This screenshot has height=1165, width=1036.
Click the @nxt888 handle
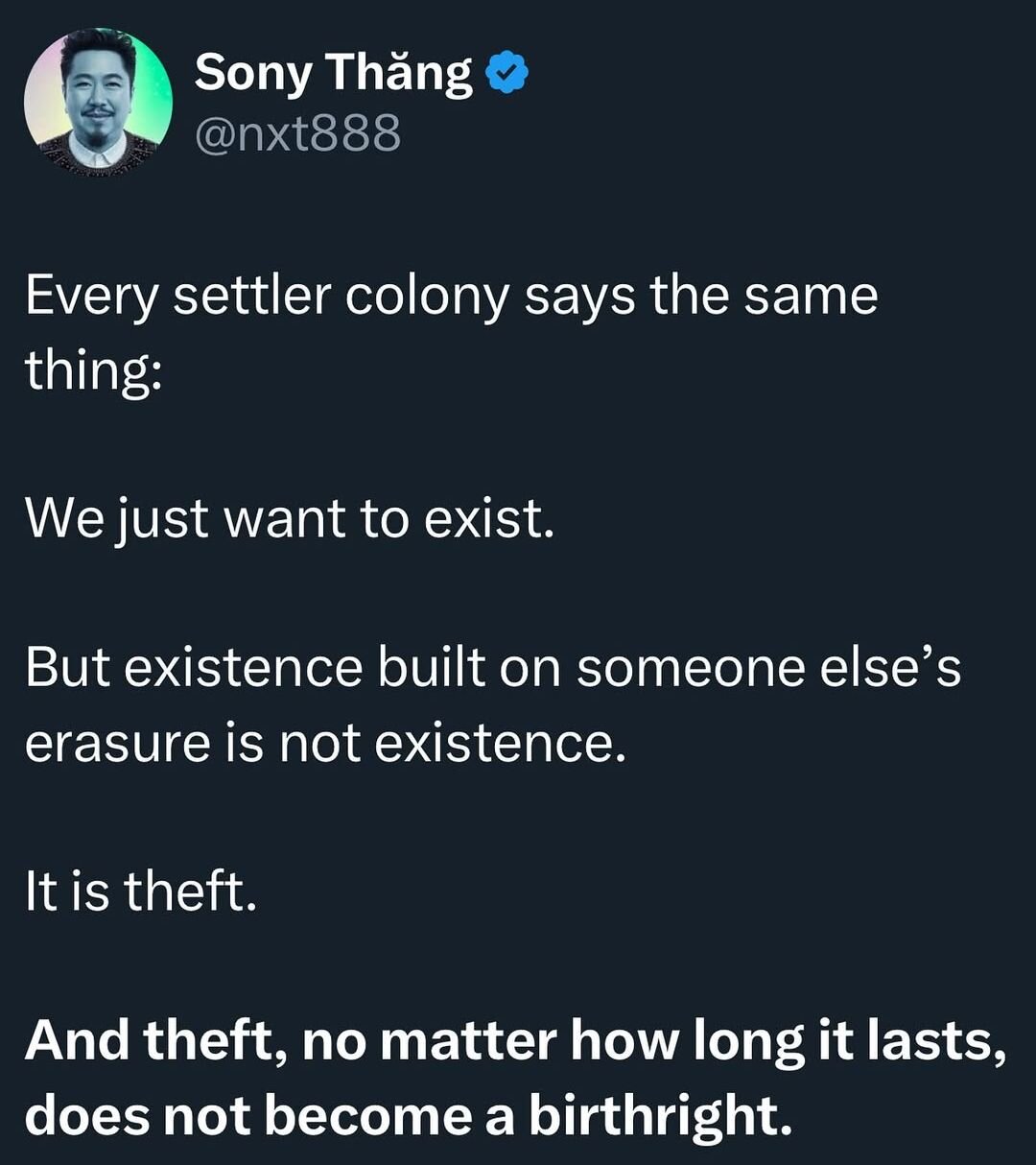click(x=297, y=134)
